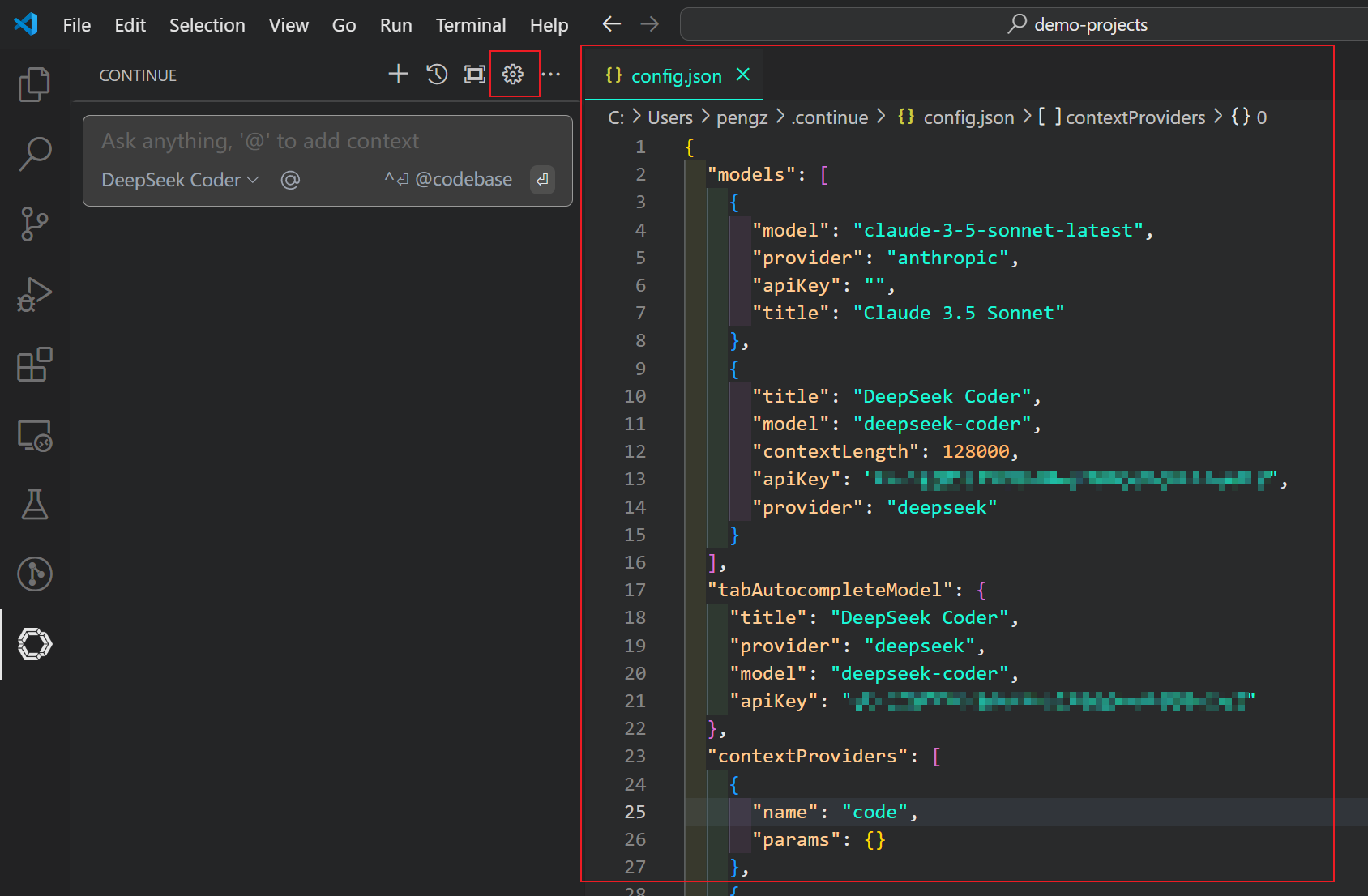This screenshot has height=896, width=1368.
Task: Click the contextProviders breadcrumb segment
Action: pos(1122,117)
